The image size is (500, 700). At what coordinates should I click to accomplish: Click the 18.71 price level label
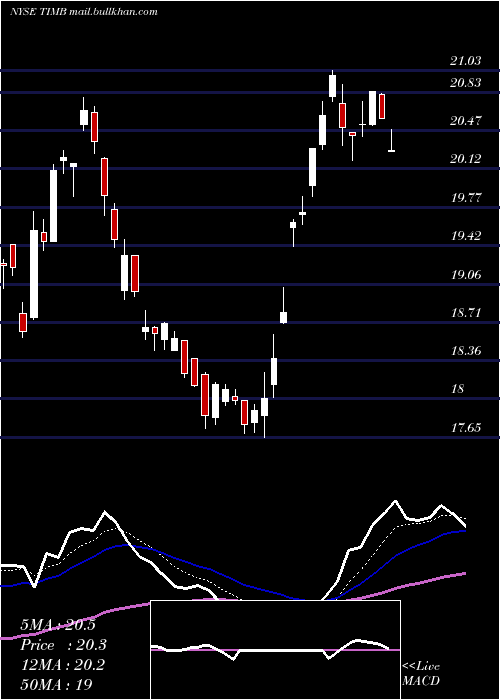[x=466, y=312]
